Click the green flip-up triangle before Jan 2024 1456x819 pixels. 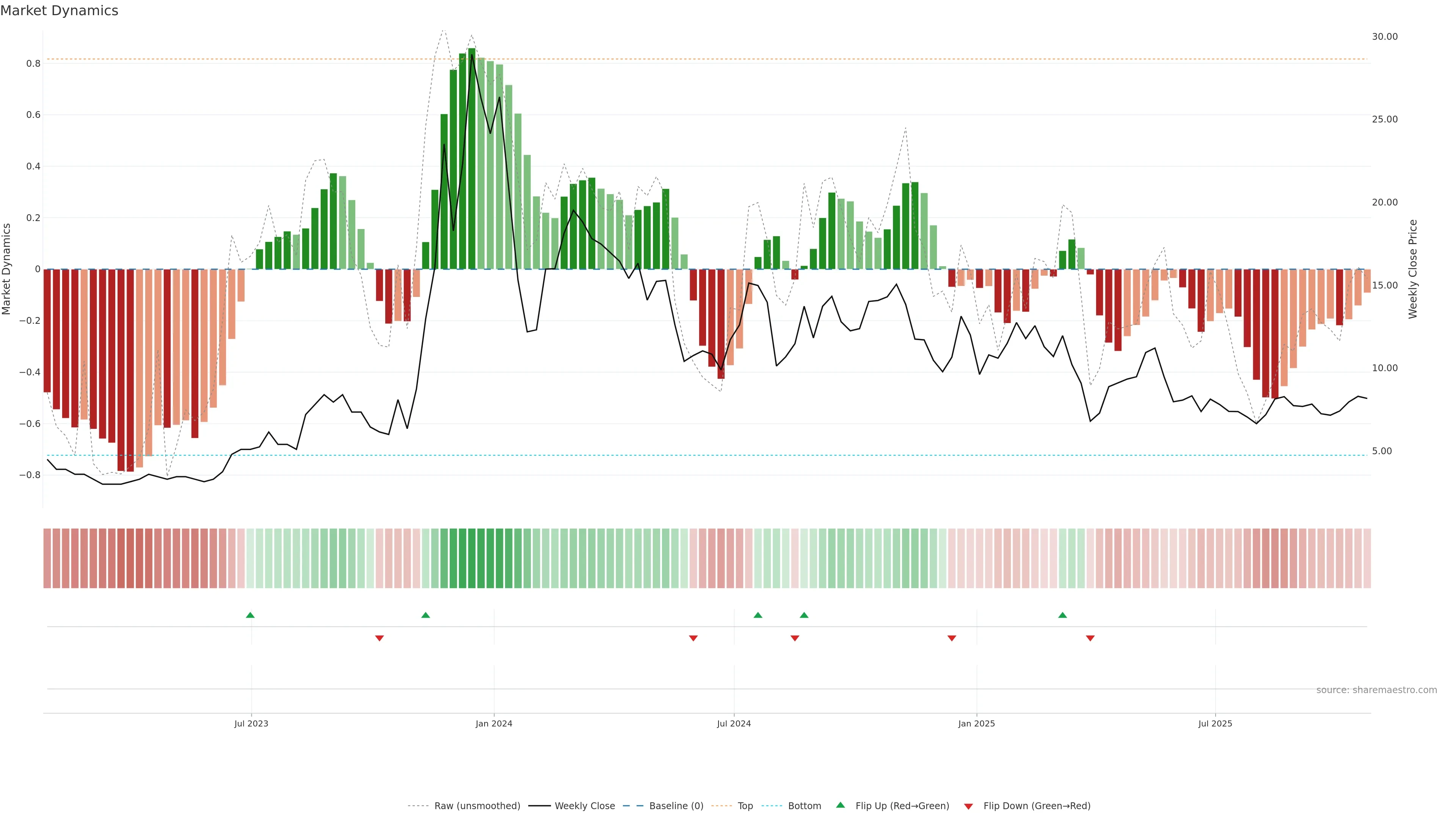pyautogui.click(x=425, y=615)
